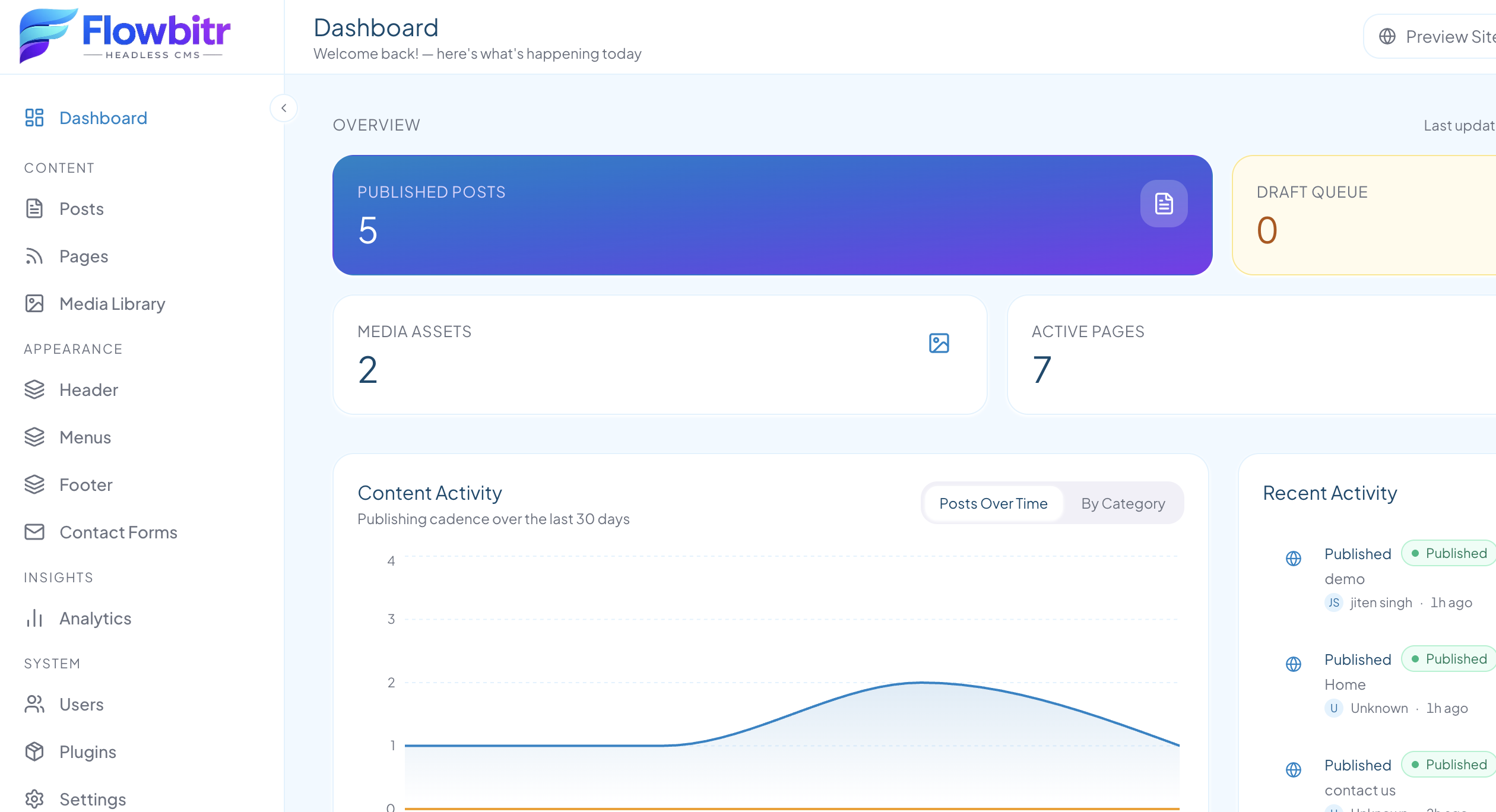Click the Pages feed icon
Viewport: 1496px width, 812px height.
pyautogui.click(x=34, y=256)
